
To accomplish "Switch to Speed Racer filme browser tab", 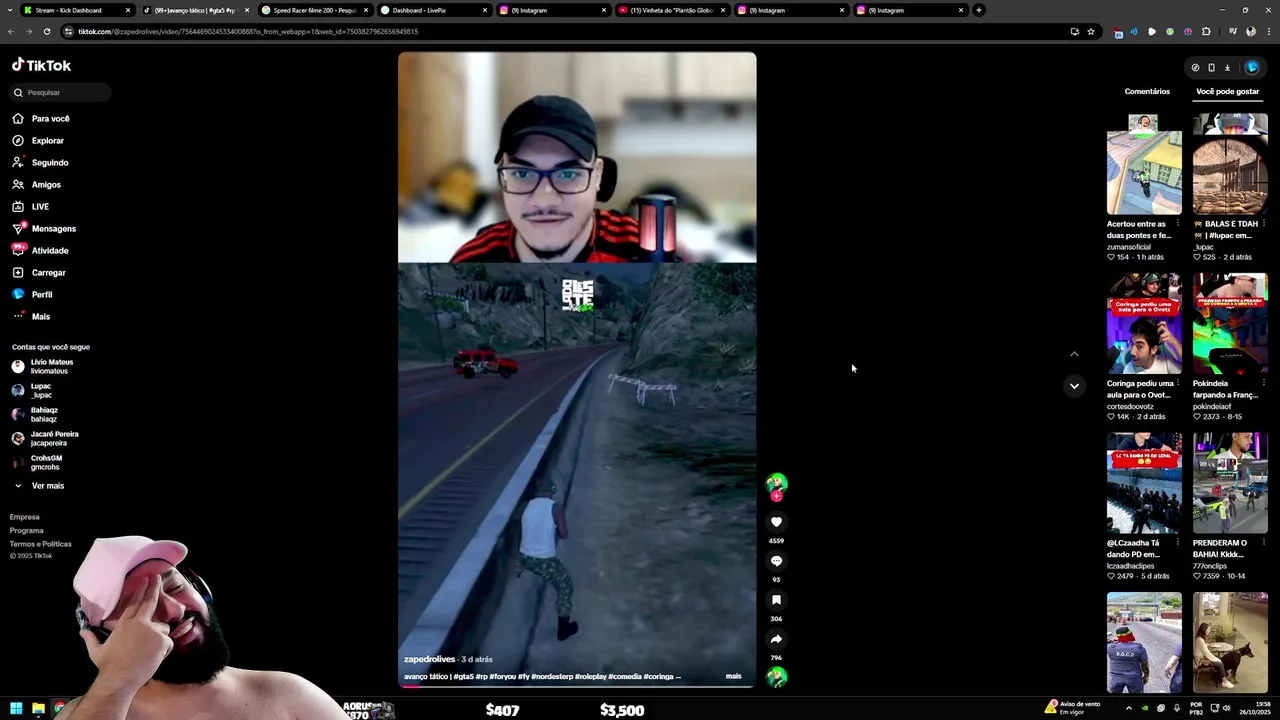I will (314, 10).
